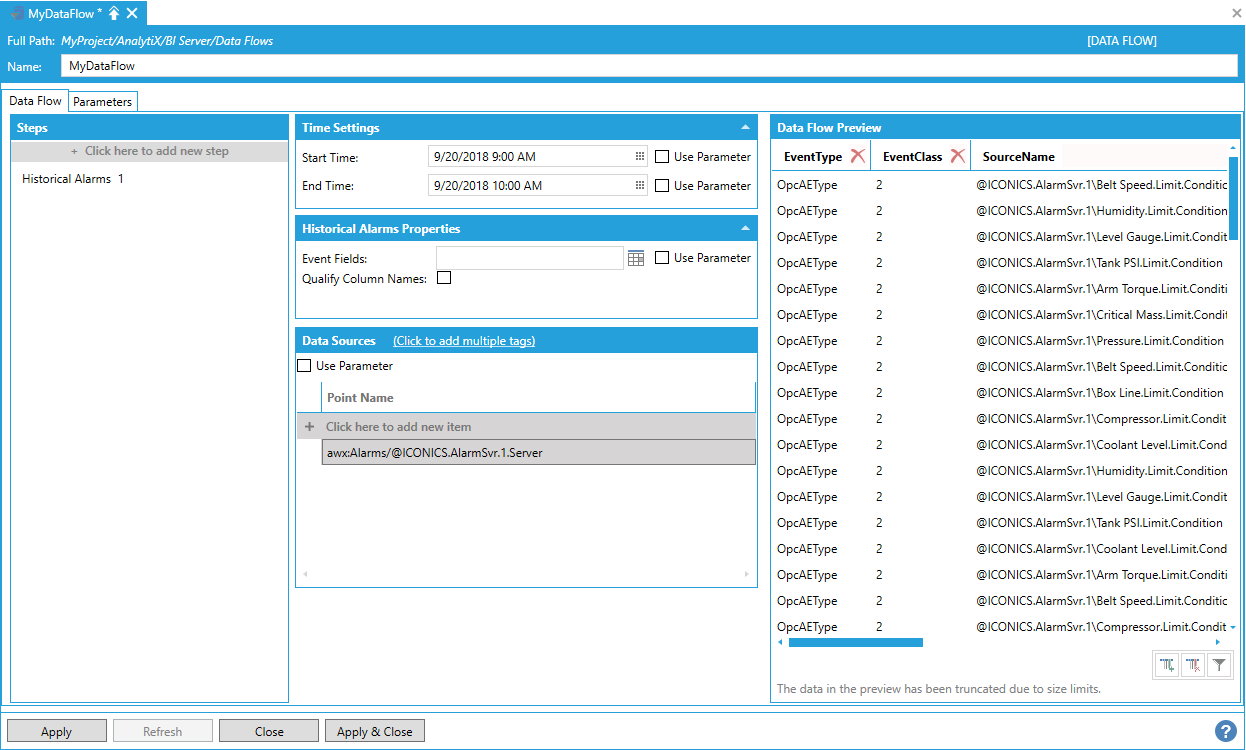Click the pop-out arrow on MyDataFlow tab

(x=114, y=13)
